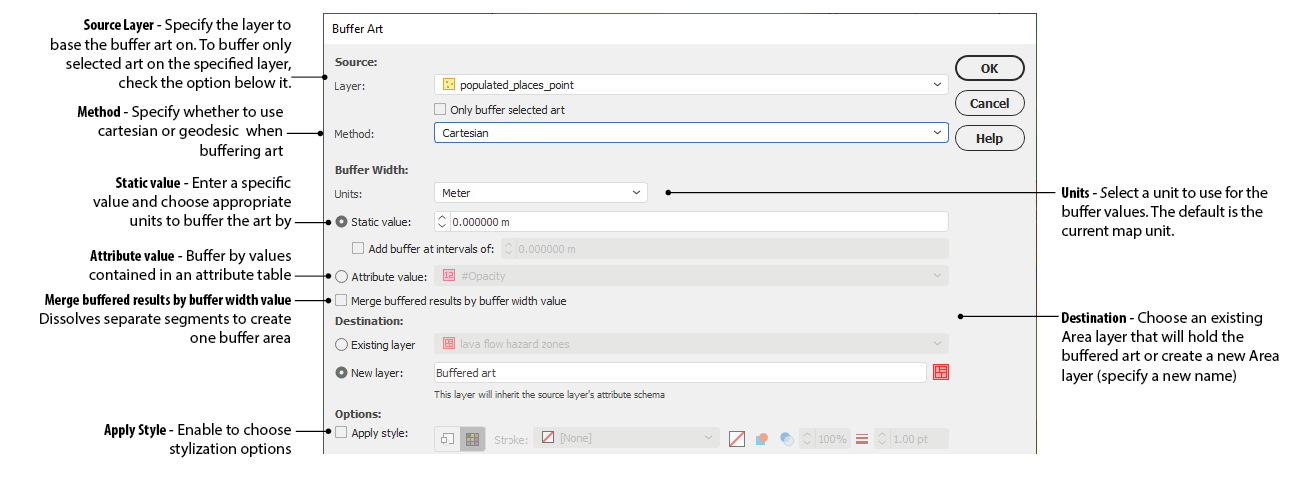
Task: Check Merge buffered results by buffer width value
Action: point(341,300)
